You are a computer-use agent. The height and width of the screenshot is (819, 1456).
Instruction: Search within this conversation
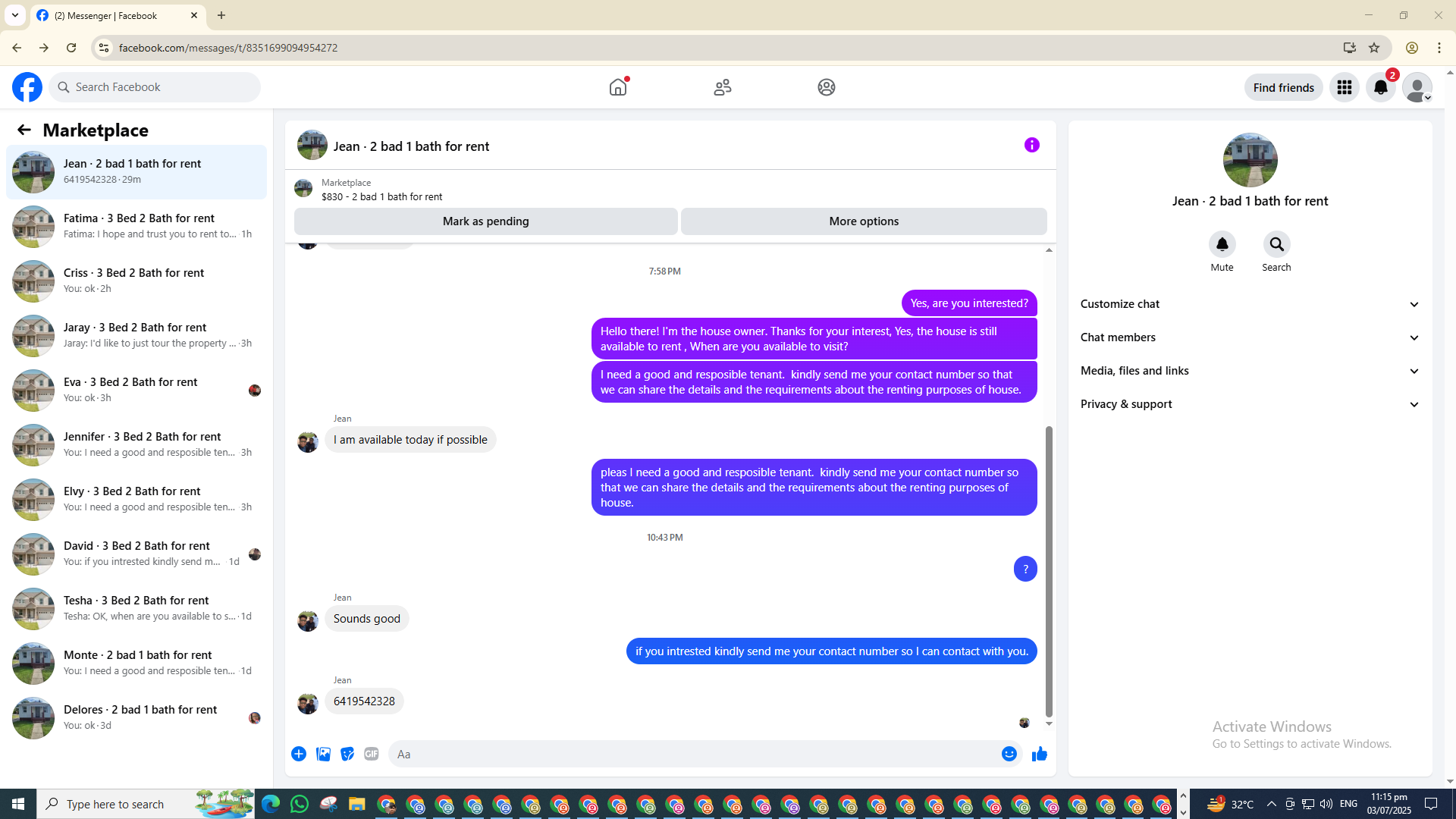tap(1276, 245)
